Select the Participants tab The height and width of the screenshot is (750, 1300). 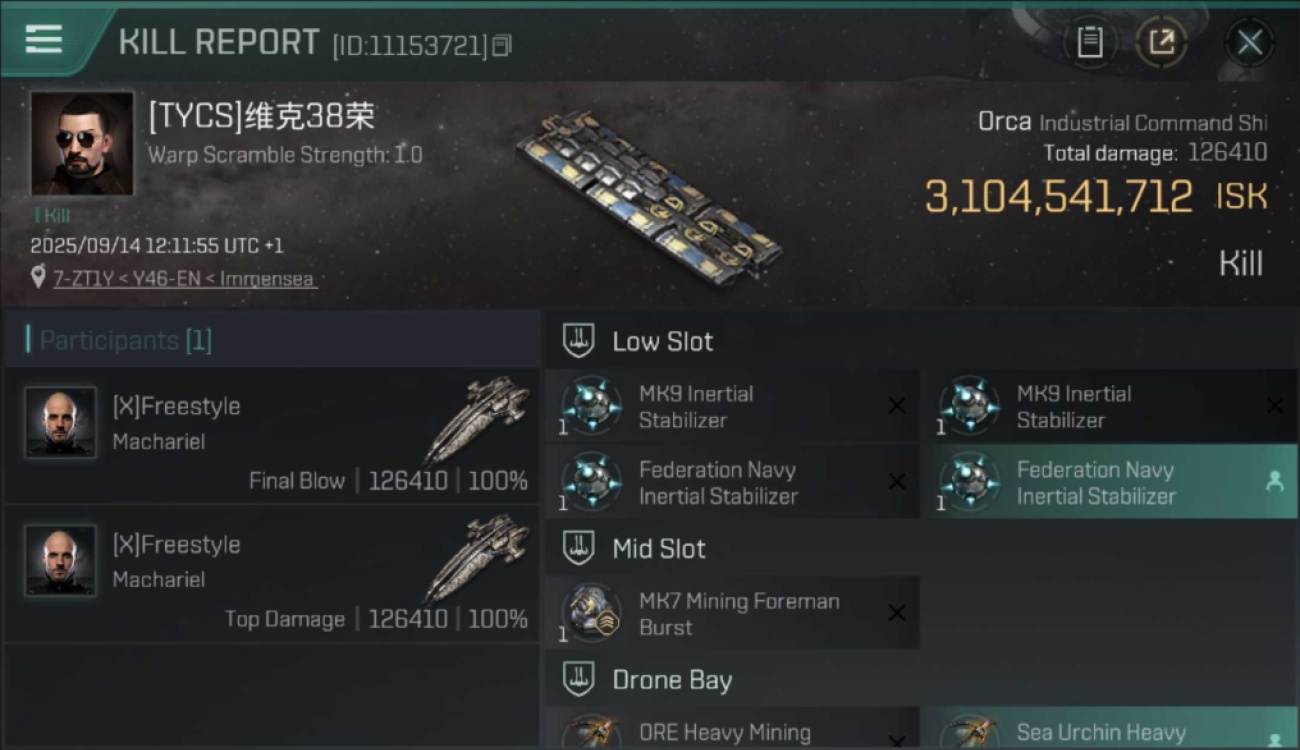(125, 340)
